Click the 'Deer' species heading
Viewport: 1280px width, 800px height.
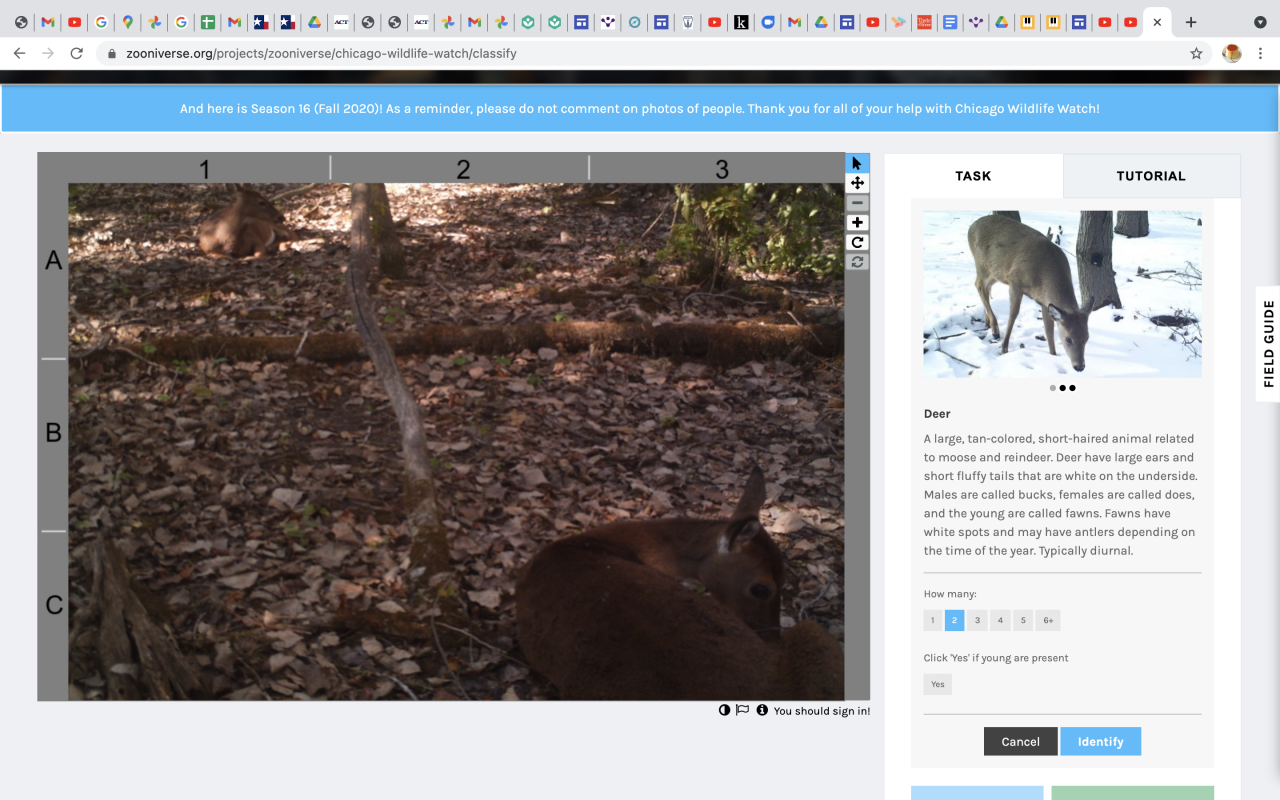coord(937,414)
